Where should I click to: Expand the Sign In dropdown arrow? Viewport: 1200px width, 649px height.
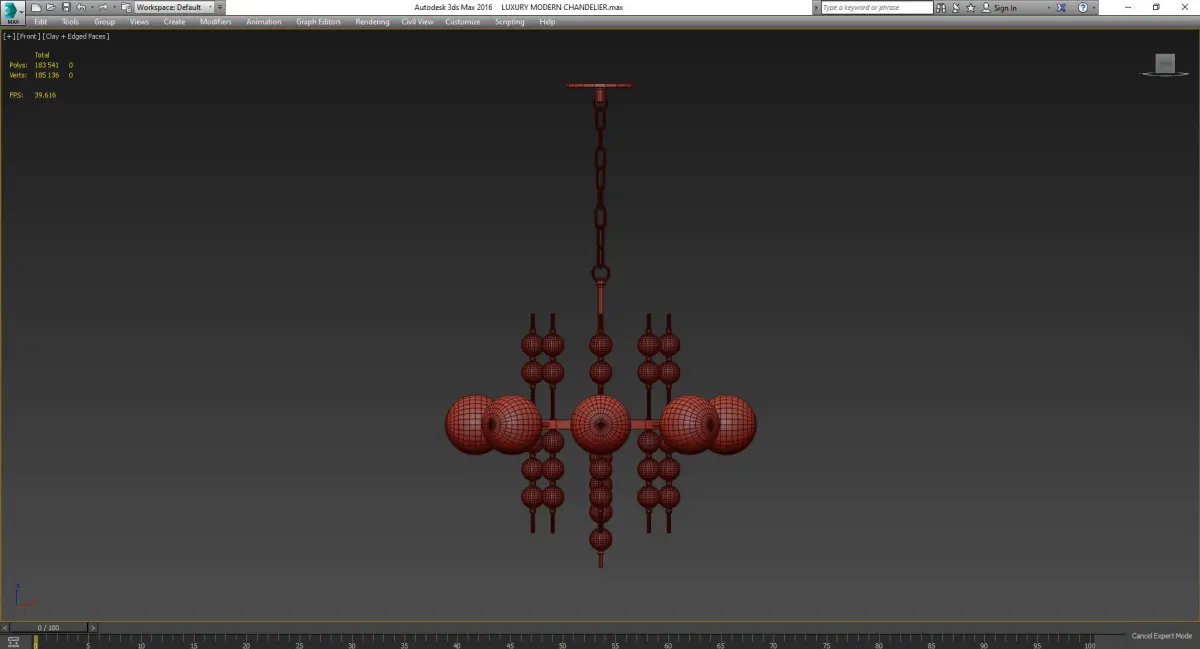[x=1048, y=8]
